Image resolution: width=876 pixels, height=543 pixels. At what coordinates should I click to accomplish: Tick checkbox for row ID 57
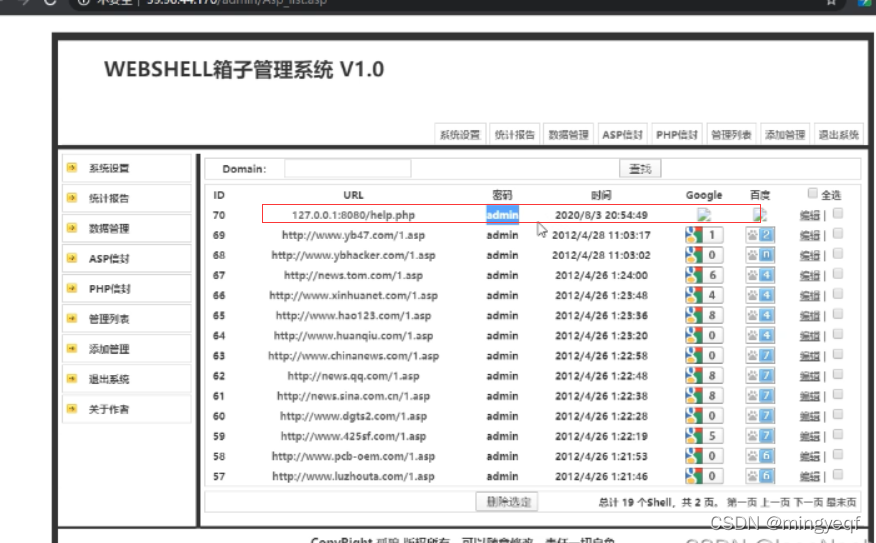[x=838, y=475]
